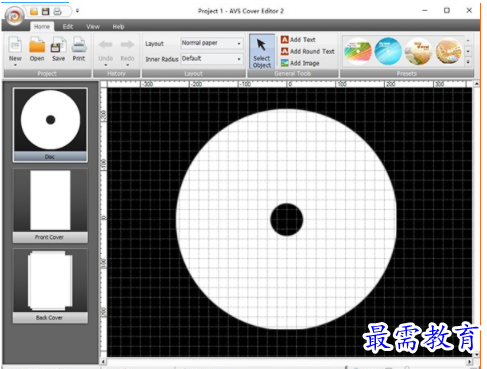Select the Back Cover thumbnail
Viewport: 487px width, 369px height.
click(50, 286)
